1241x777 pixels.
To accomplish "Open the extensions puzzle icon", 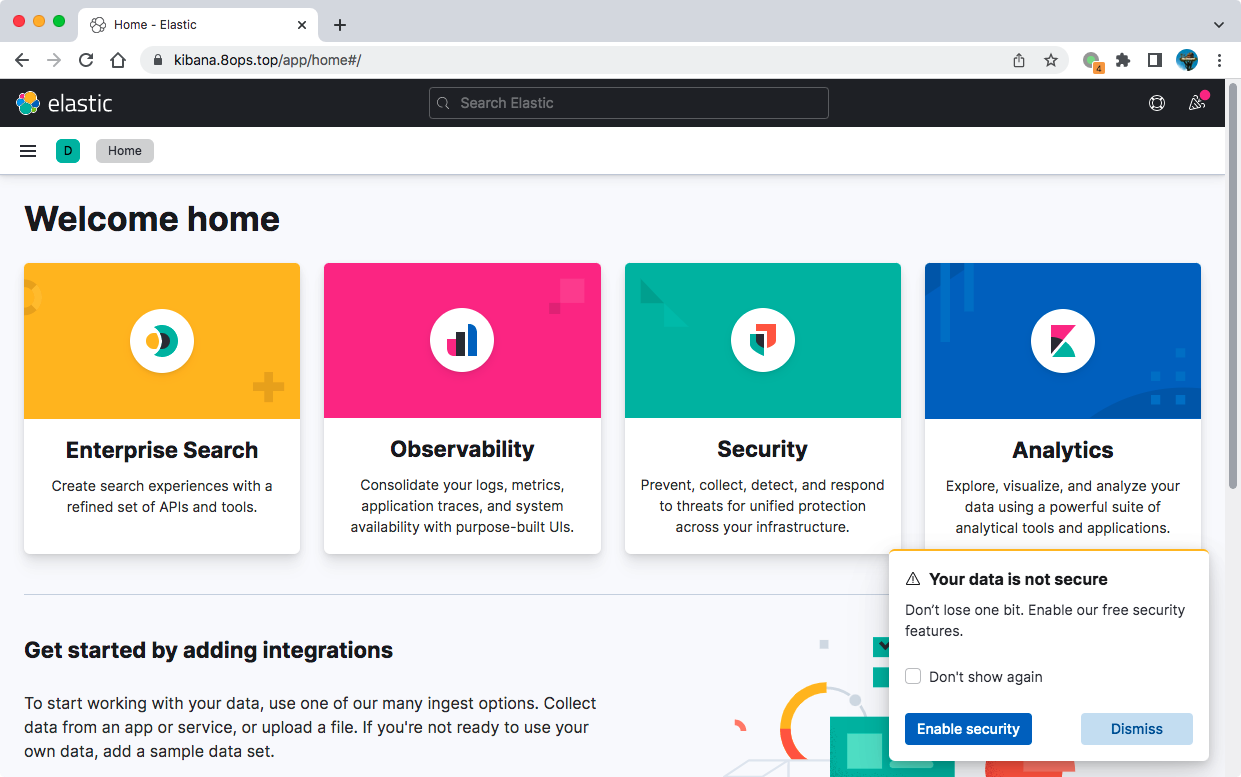I will tap(1123, 60).
